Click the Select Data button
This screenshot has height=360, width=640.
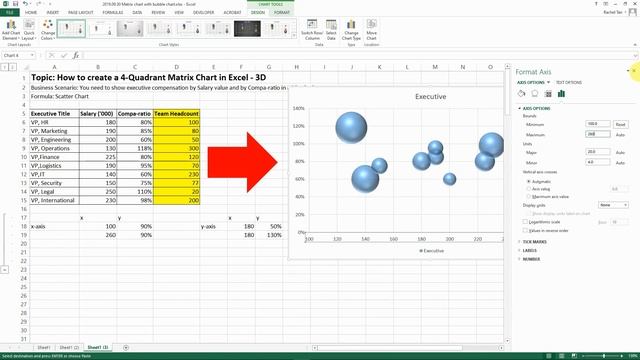tap(331, 30)
